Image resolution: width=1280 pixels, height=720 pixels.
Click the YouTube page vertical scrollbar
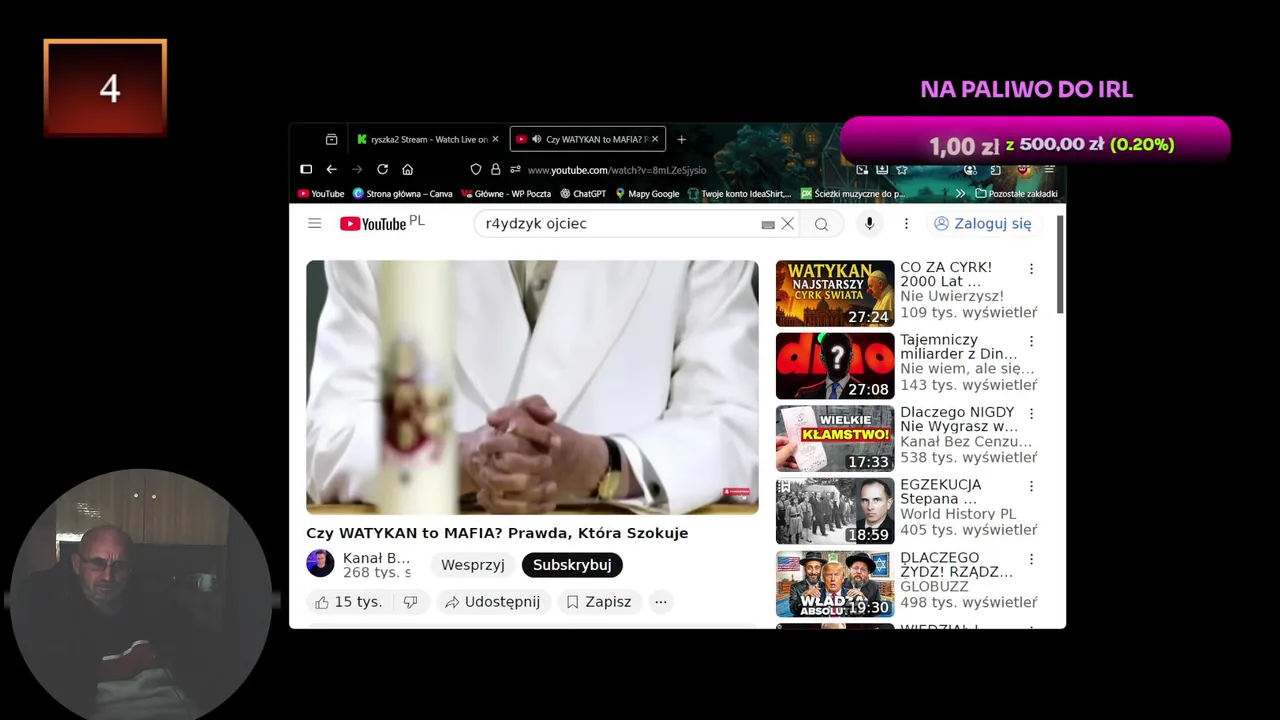click(x=1060, y=265)
